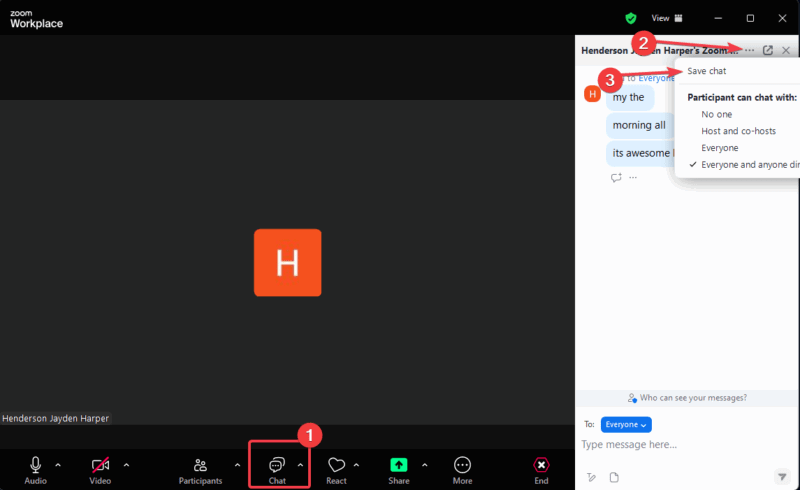Screen dimensions: 800x490
Task: Start video with the camera icon
Action: 100,465
